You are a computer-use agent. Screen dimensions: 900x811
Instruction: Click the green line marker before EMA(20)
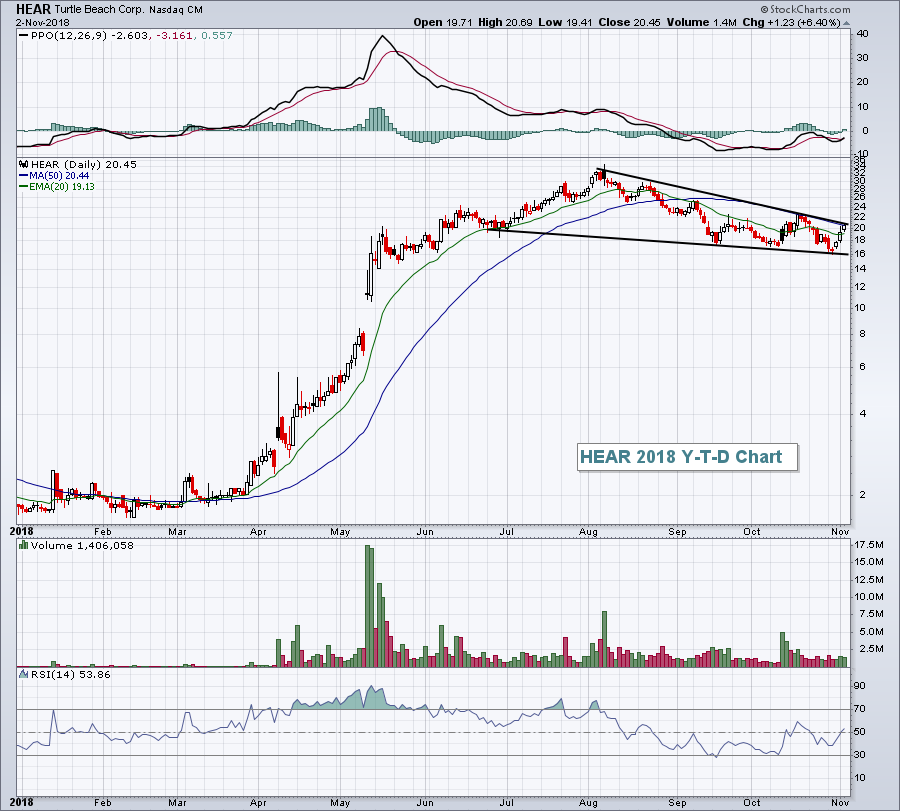pyautogui.click(x=24, y=187)
